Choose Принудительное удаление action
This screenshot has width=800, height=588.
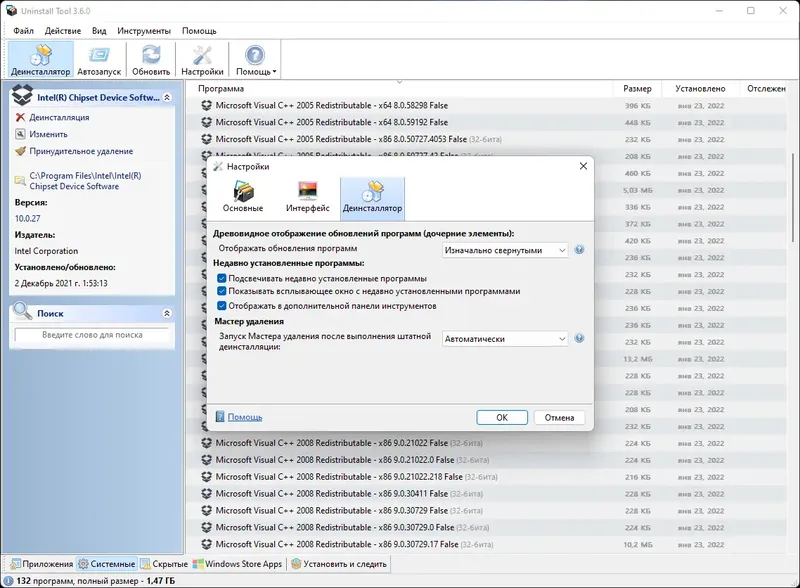pos(81,151)
